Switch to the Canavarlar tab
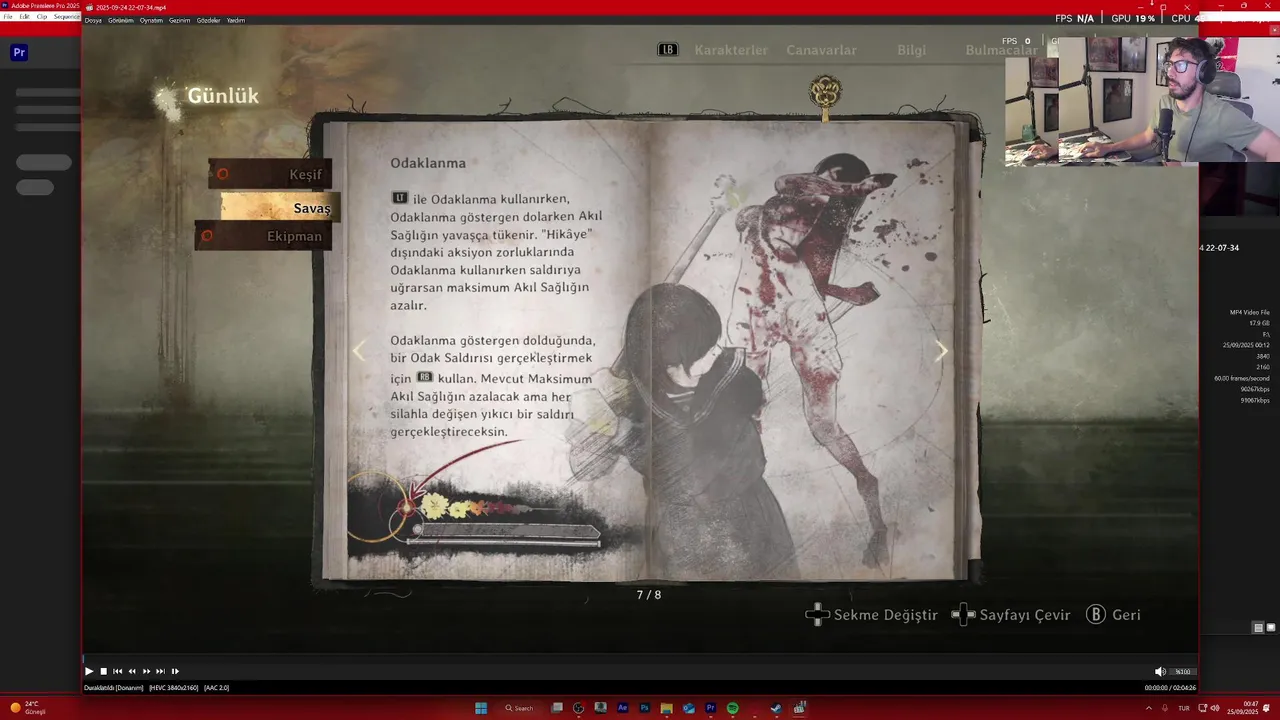The height and width of the screenshot is (720, 1280). [x=821, y=50]
